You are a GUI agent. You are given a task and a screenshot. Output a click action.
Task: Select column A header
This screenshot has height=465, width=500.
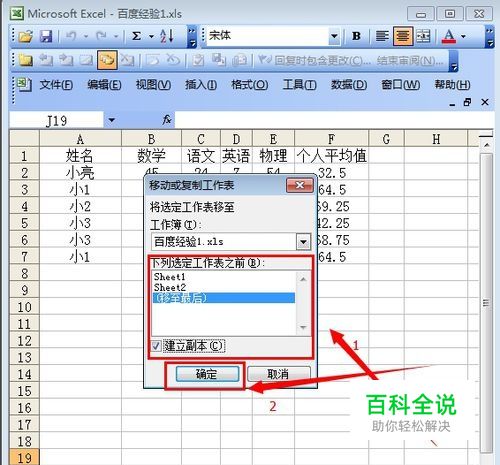[x=80, y=139]
